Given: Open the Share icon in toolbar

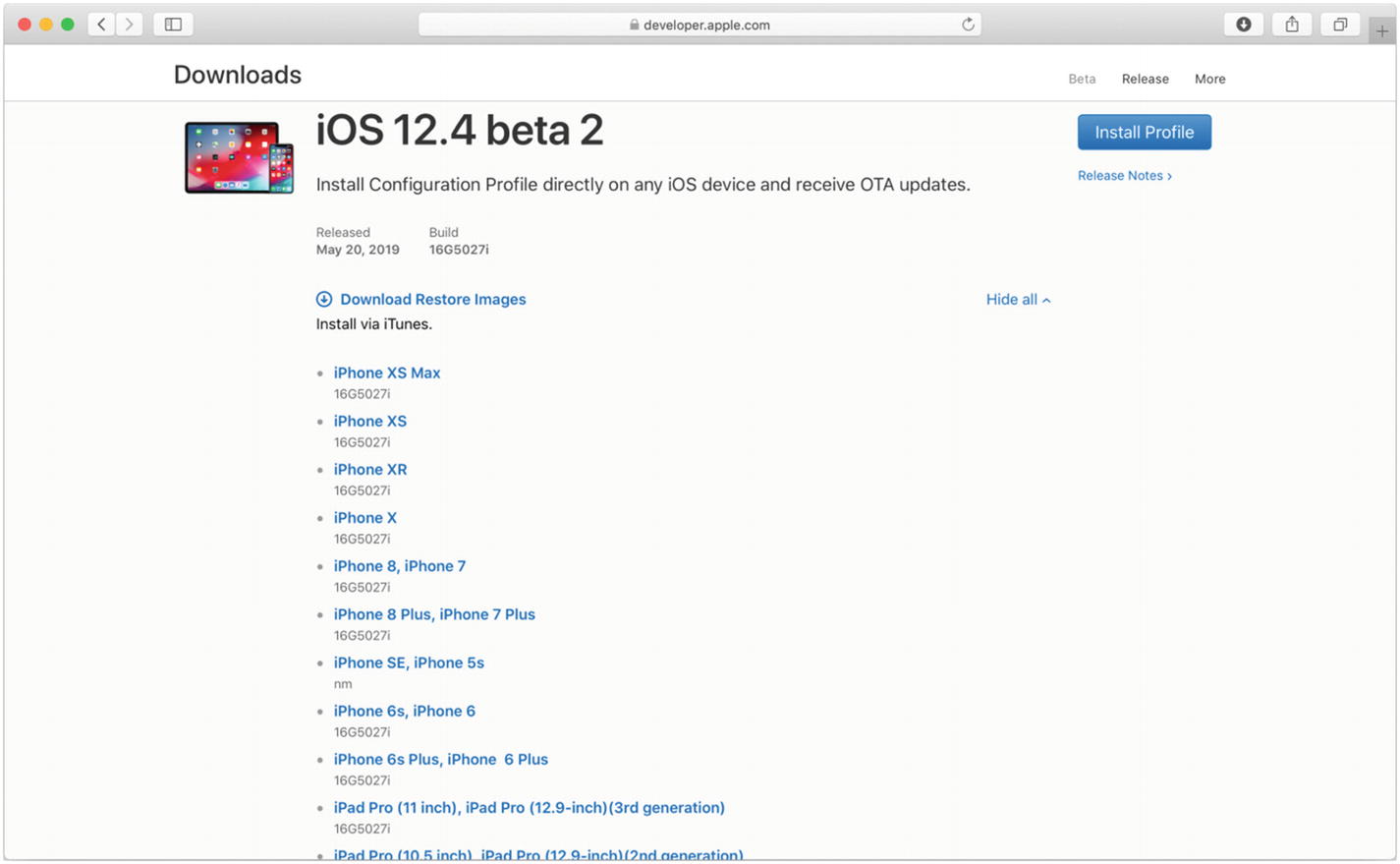Looking at the screenshot, I should [x=1292, y=25].
